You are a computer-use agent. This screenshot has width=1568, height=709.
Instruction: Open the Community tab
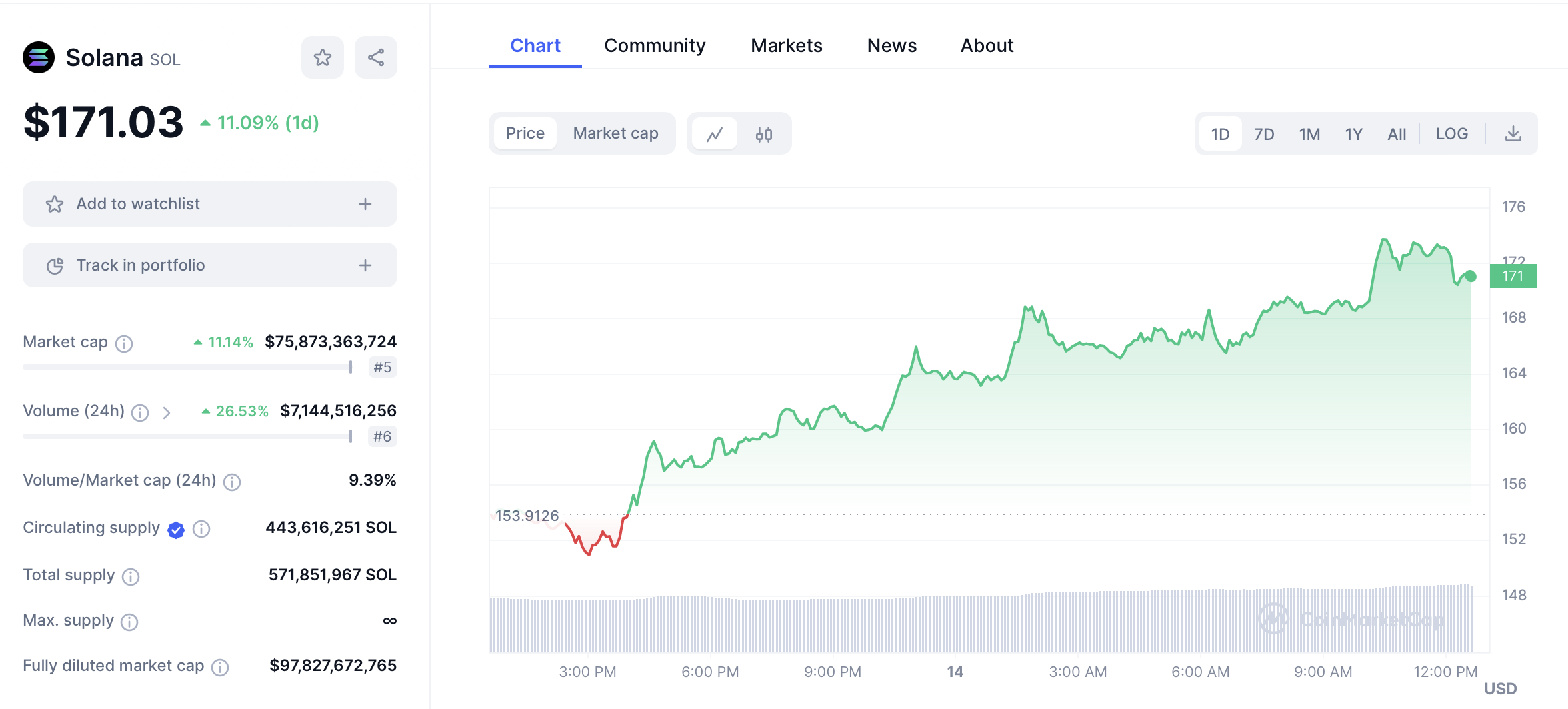pos(655,45)
